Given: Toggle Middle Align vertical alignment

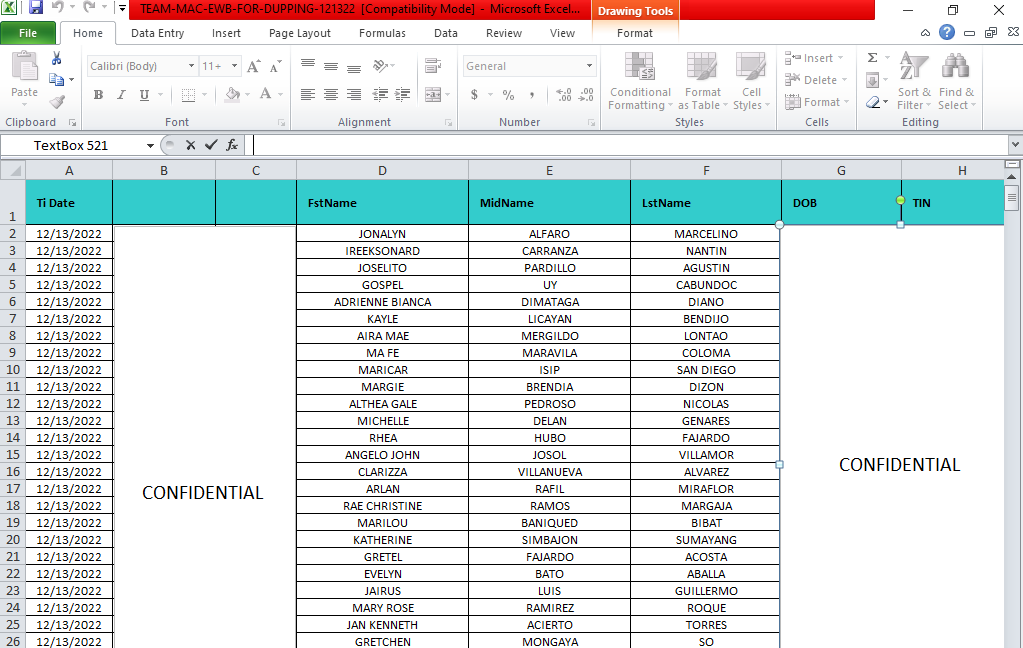Looking at the screenshot, I should point(331,66).
